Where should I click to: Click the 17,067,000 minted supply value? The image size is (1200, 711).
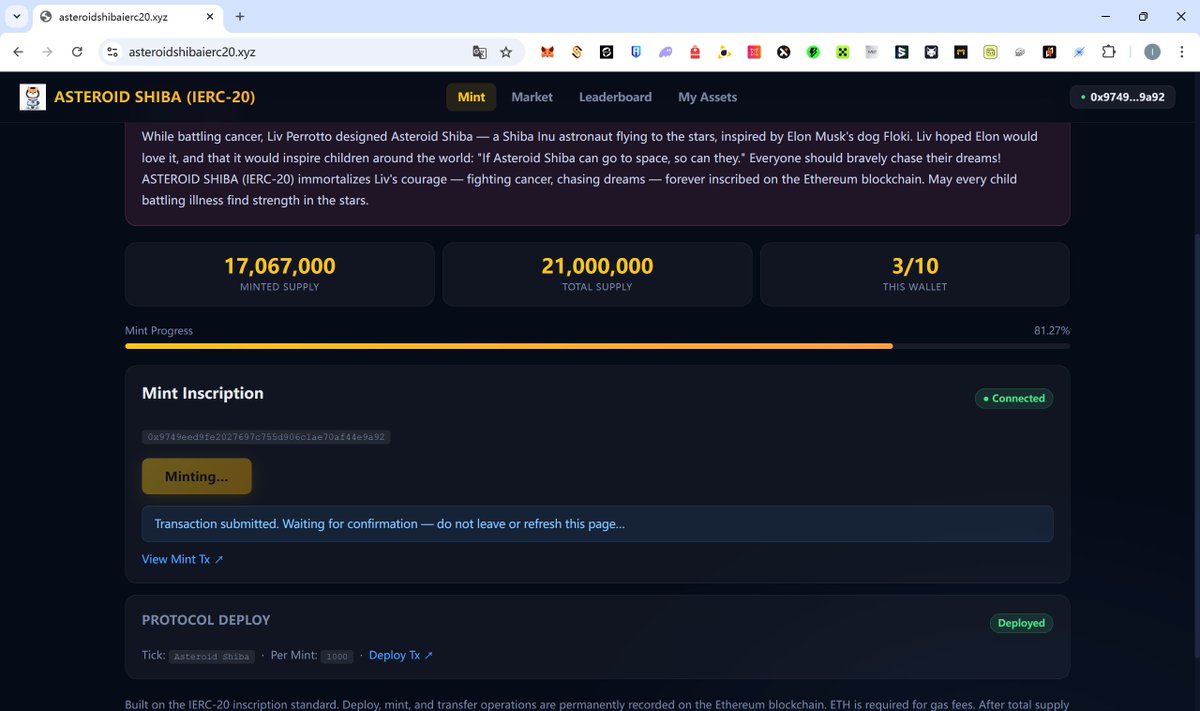[x=280, y=266]
